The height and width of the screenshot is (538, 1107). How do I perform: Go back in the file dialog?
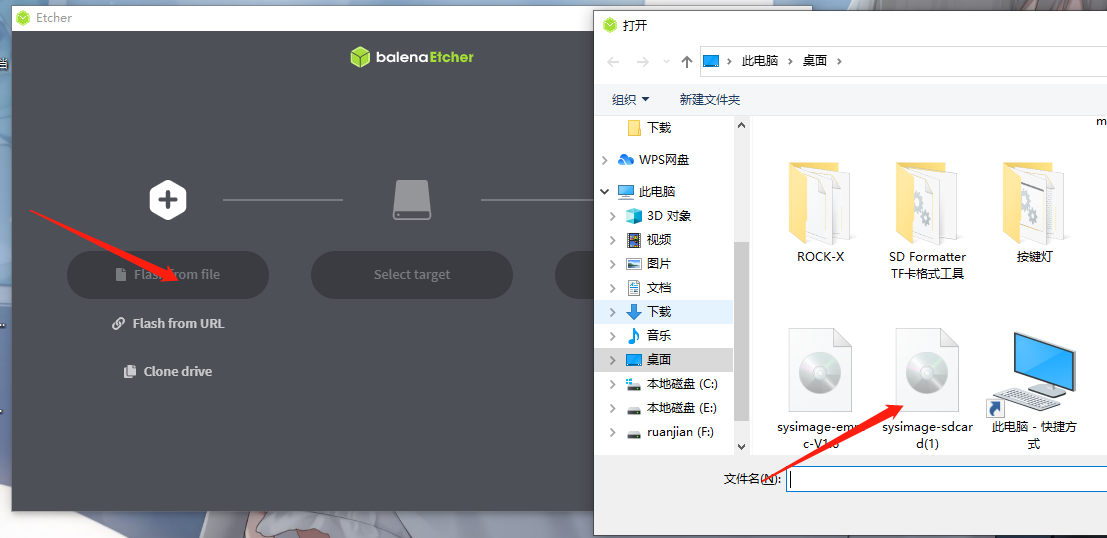coord(613,61)
